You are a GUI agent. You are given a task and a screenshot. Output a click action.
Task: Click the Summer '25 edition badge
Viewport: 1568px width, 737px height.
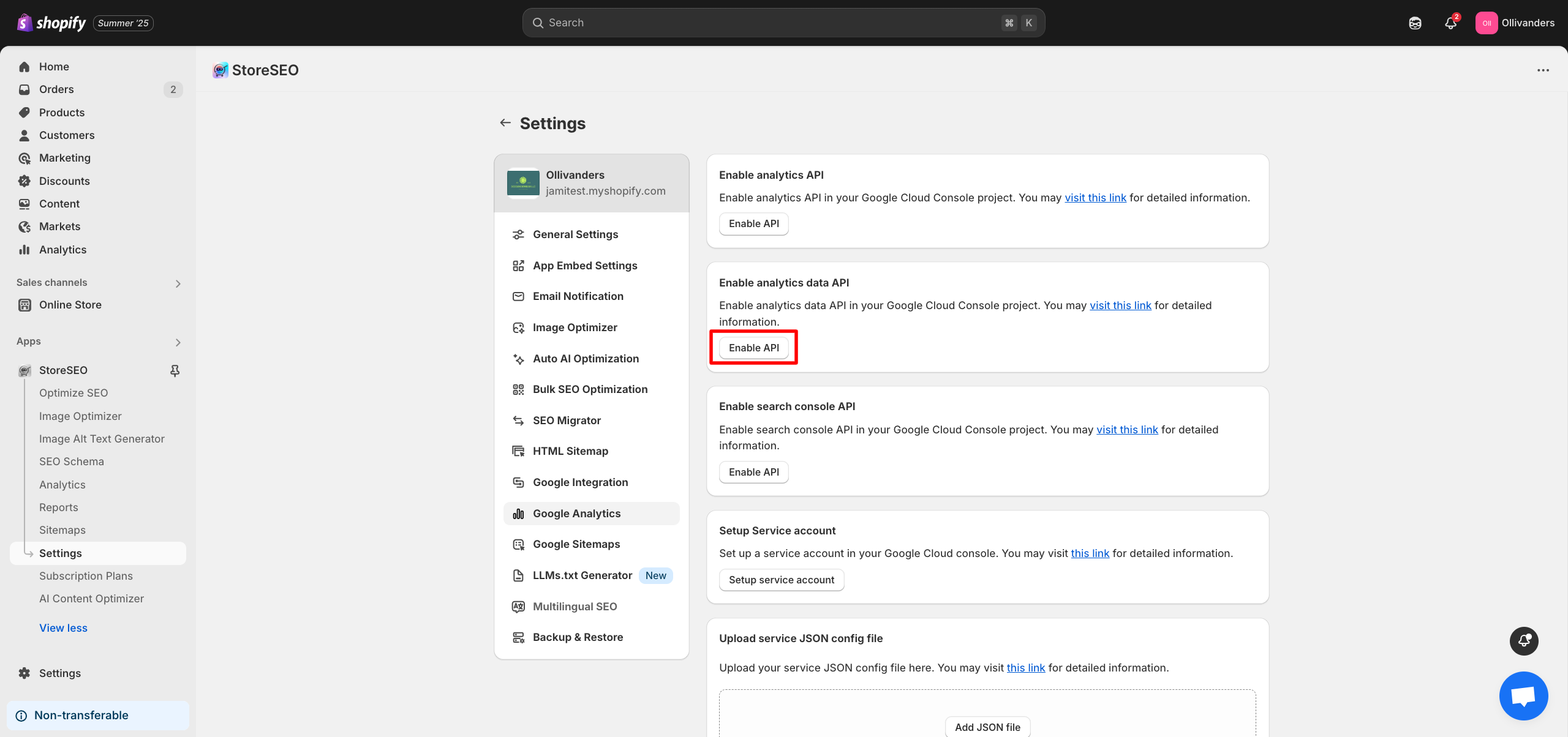[123, 23]
